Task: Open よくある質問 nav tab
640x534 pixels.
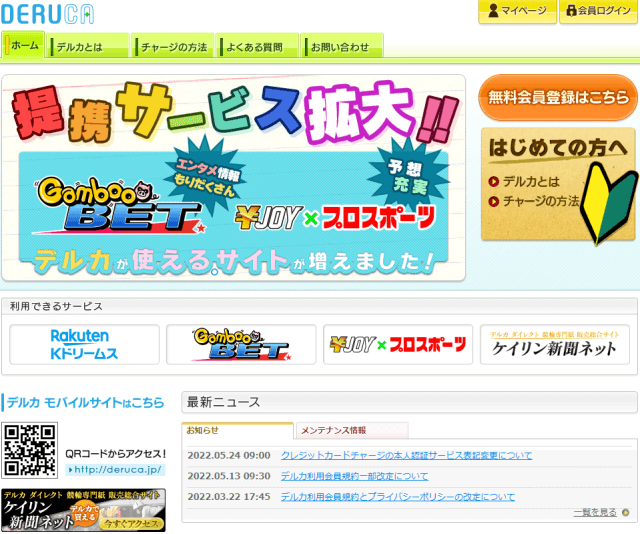Action: click(257, 47)
